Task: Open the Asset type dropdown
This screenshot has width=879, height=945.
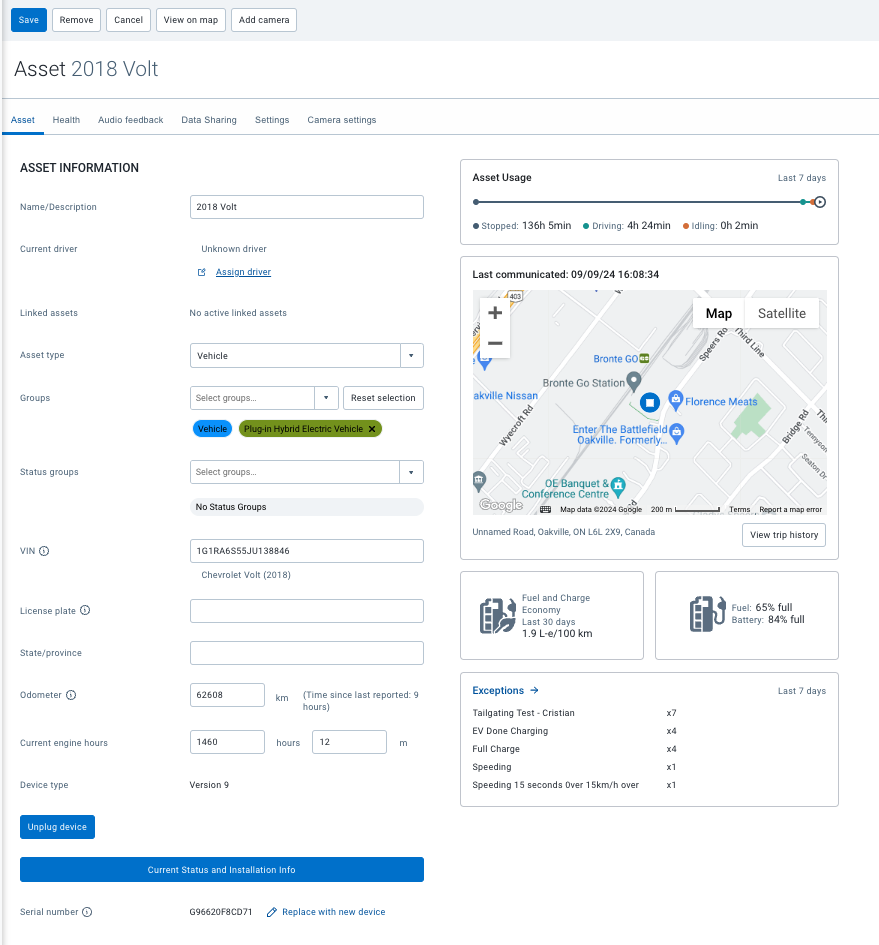Action: tap(410, 355)
